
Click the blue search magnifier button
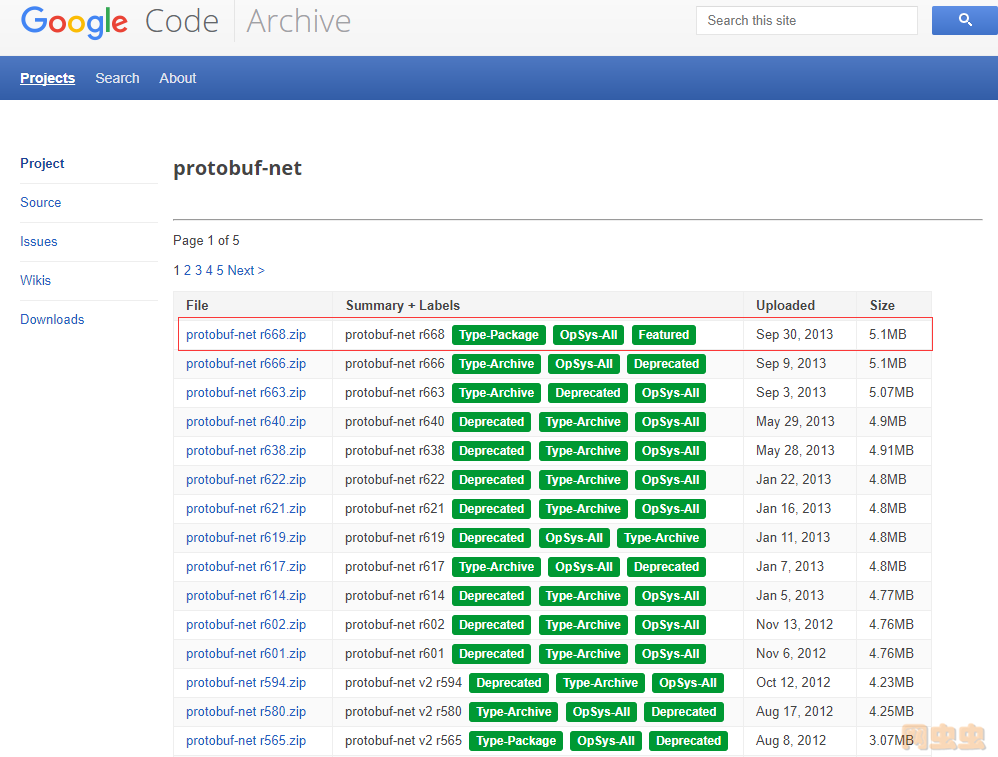coord(964,20)
